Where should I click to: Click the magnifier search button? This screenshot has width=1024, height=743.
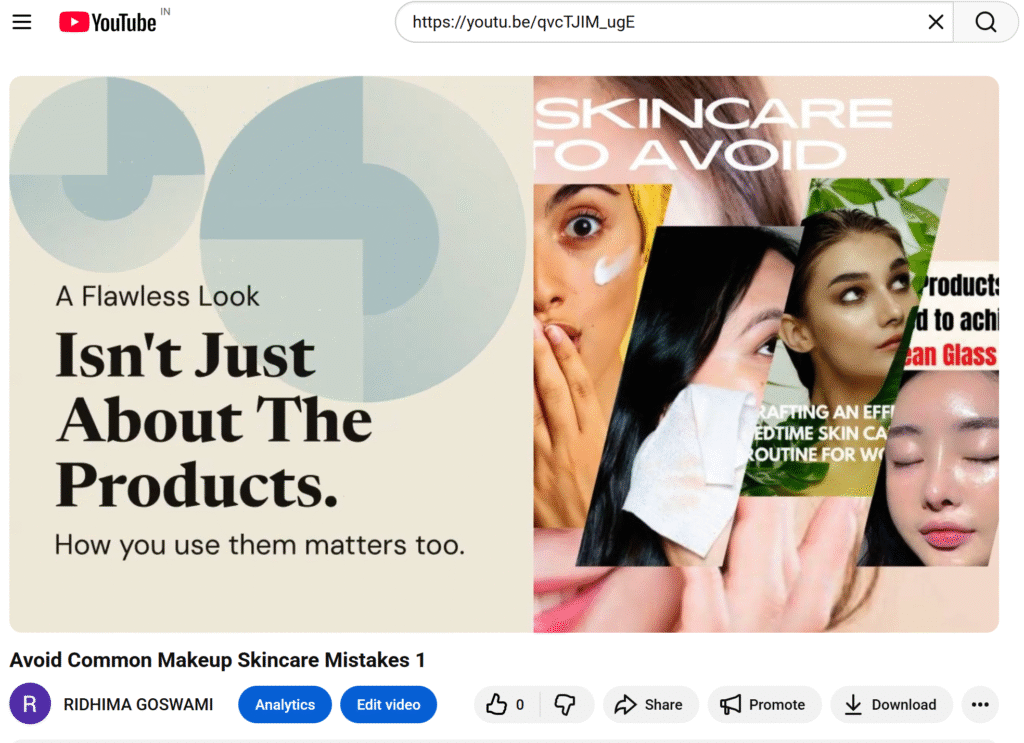(x=985, y=22)
